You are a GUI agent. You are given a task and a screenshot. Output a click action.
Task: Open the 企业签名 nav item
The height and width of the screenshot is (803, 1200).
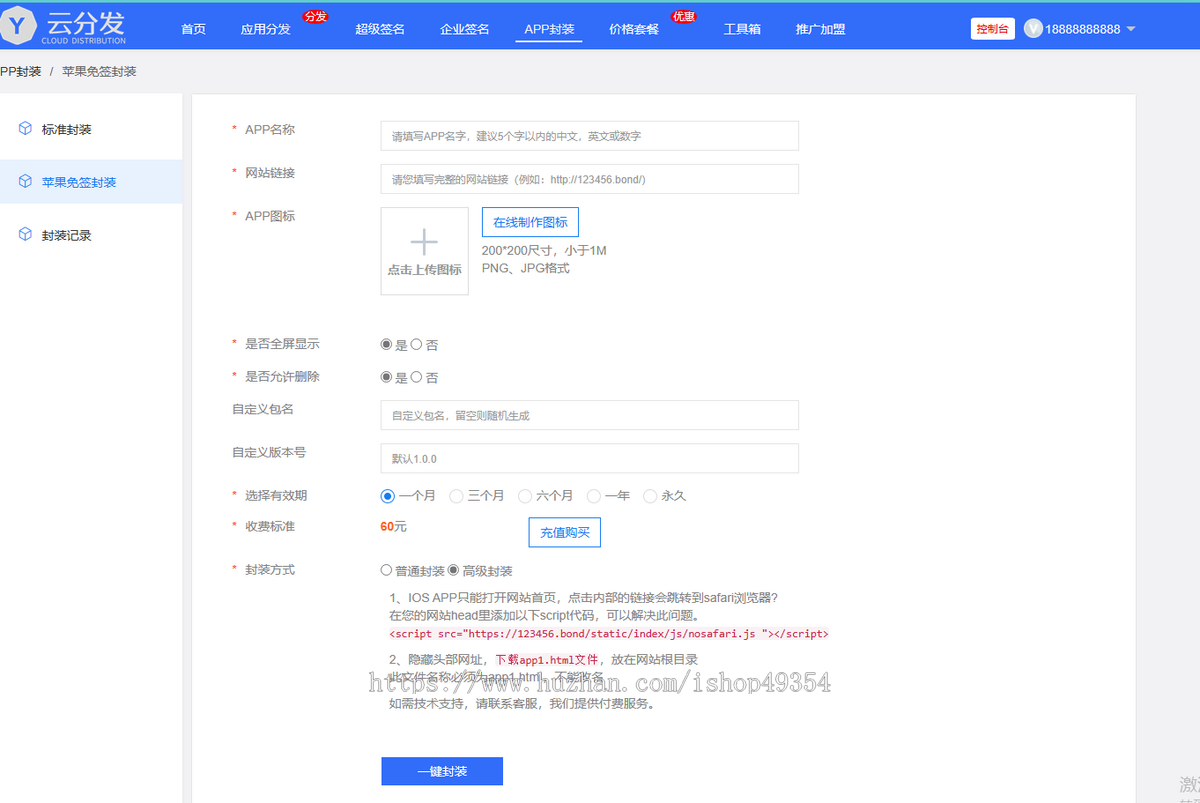(465, 29)
